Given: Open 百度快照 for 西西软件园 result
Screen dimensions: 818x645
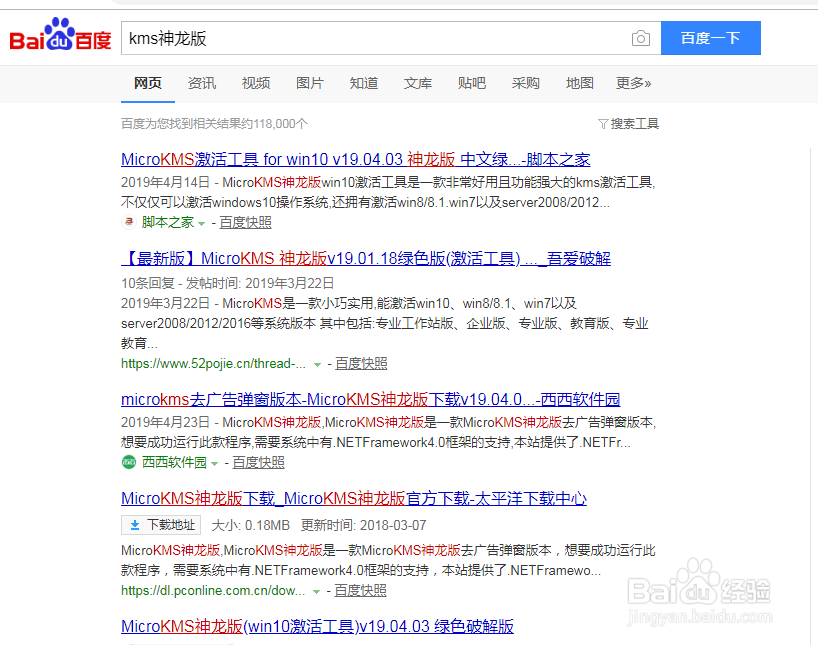Looking at the screenshot, I should (258, 462).
